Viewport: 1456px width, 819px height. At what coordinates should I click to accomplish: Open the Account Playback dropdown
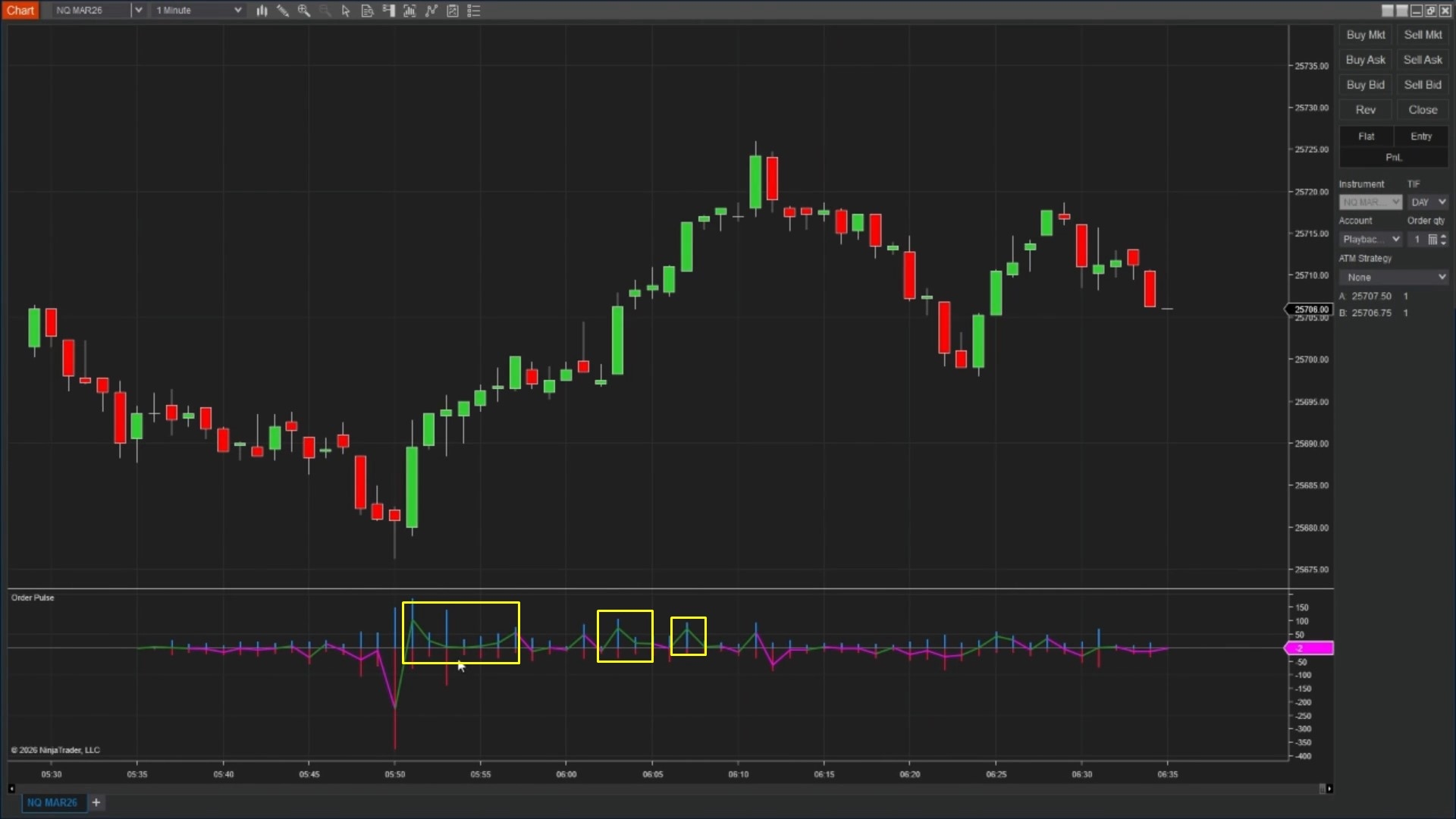pyautogui.click(x=1371, y=240)
